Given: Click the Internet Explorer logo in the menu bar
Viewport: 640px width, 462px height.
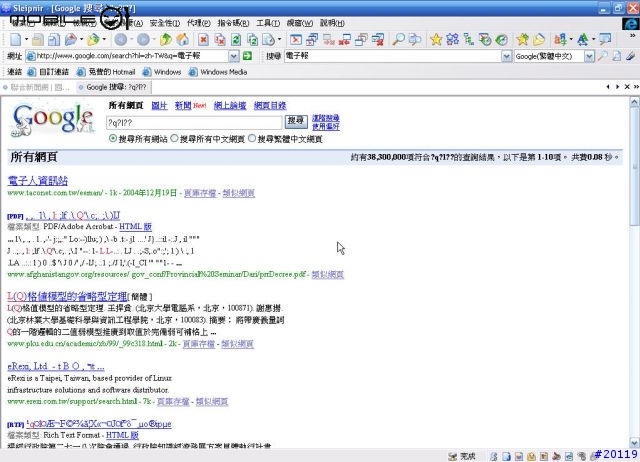Looking at the screenshot, I should coord(631,23).
